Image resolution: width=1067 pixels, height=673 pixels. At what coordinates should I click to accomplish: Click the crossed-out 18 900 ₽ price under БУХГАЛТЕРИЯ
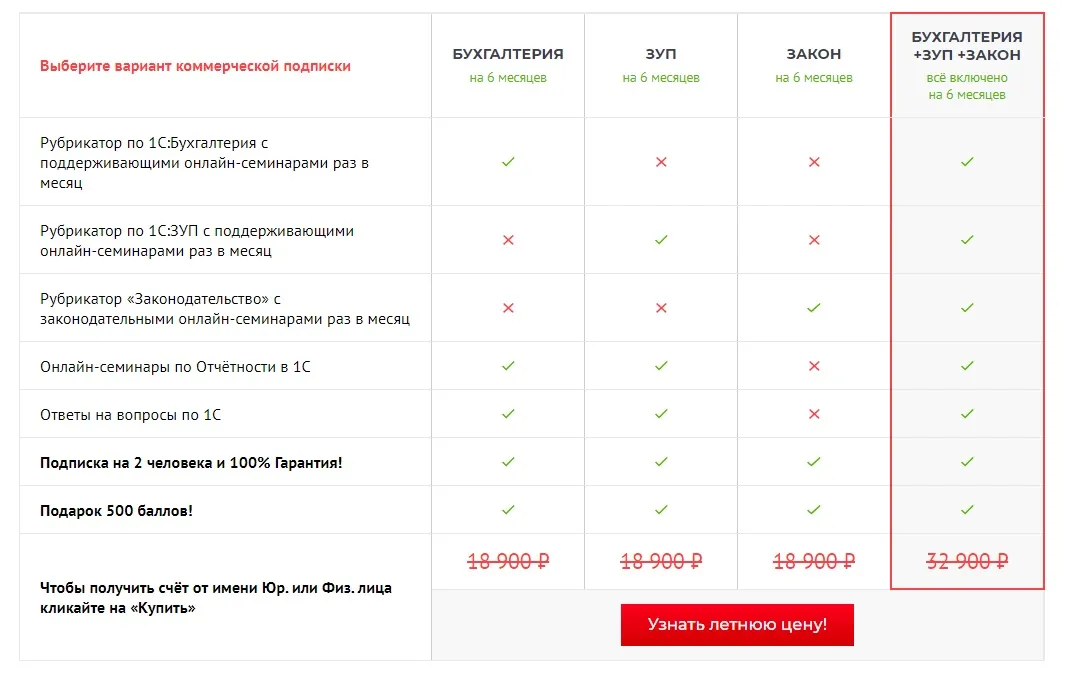click(508, 561)
